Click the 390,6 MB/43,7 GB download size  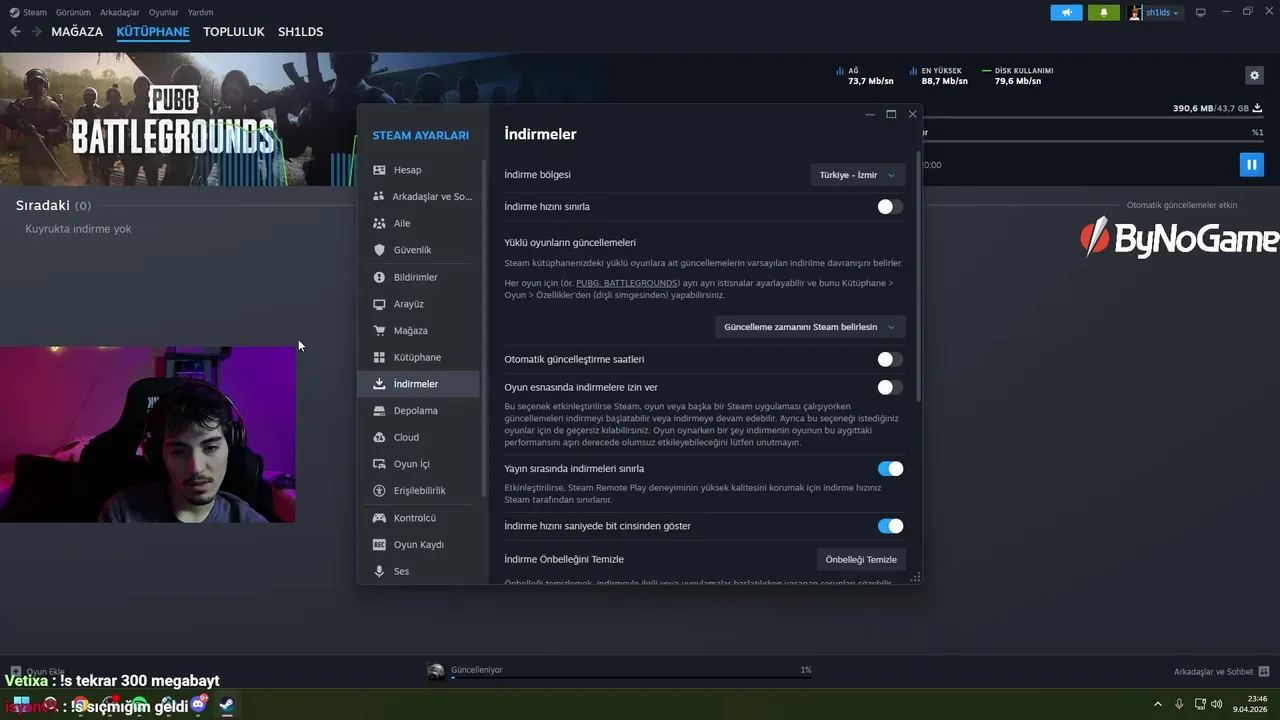(x=1211, y=108)
